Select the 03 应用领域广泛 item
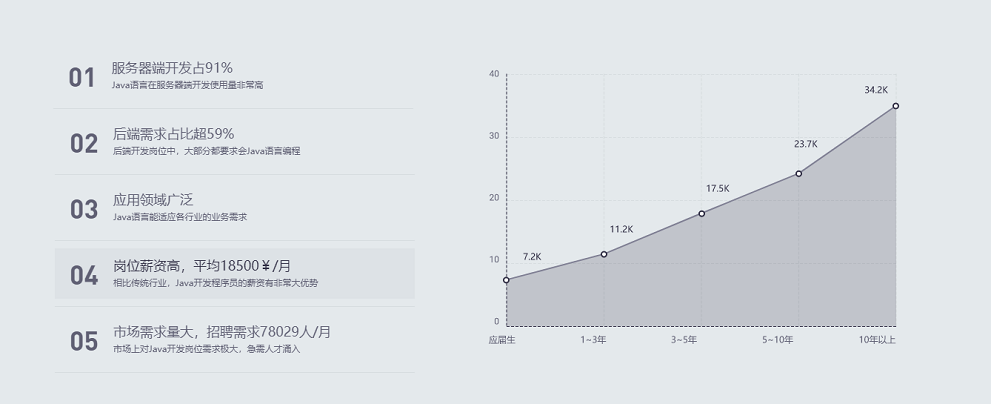This screenshot has width=991, height=404. [234, 208]
